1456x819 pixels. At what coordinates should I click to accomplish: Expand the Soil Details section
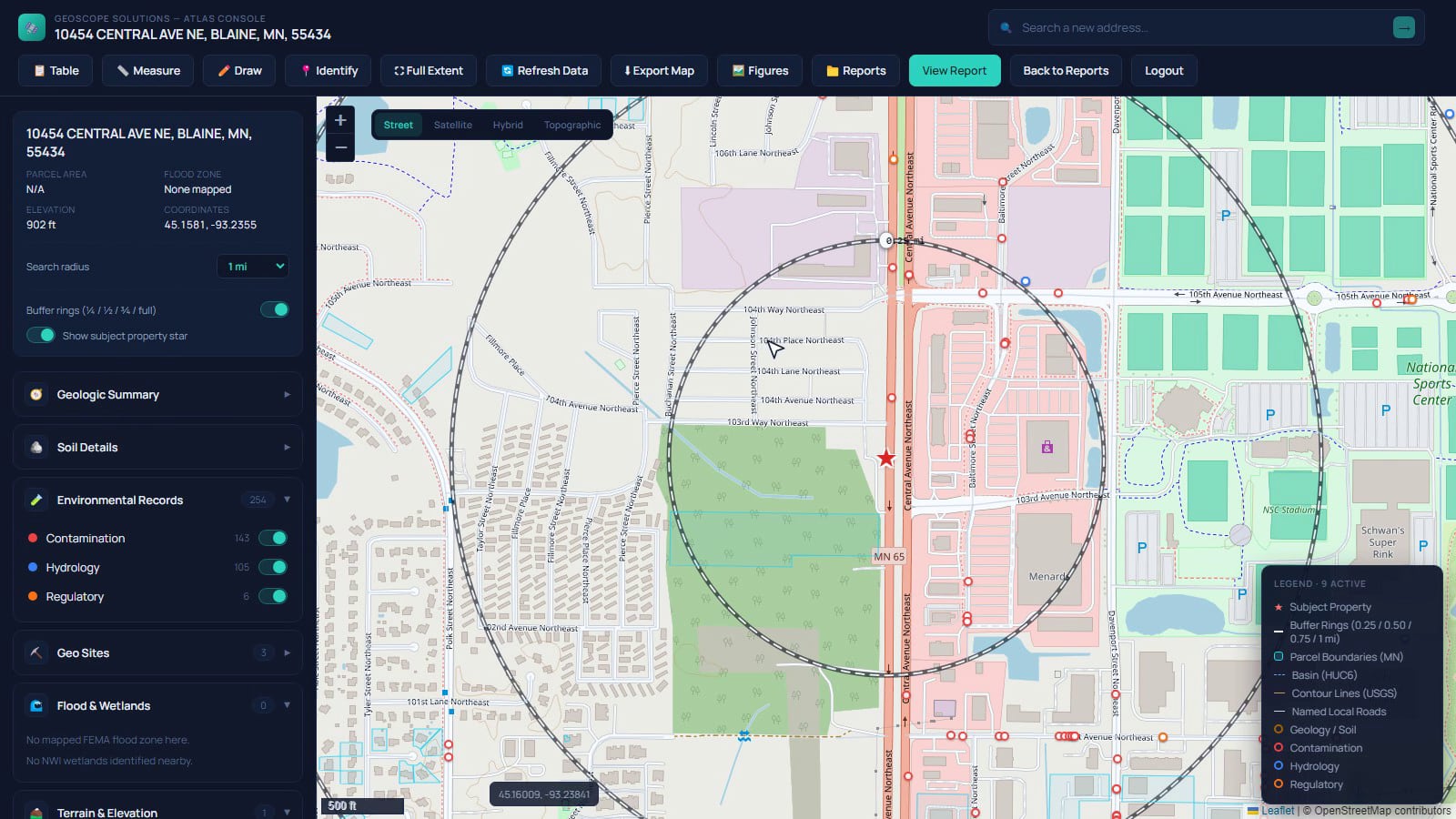[157, 447]
